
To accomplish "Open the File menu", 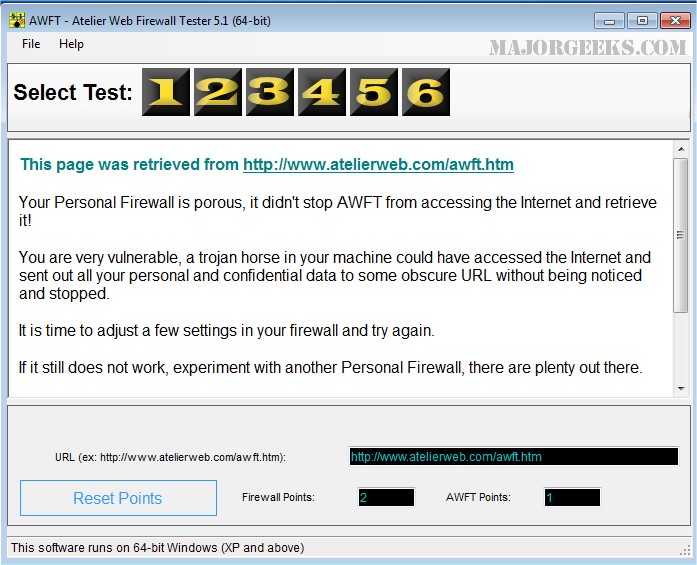I will coord(31,44).
